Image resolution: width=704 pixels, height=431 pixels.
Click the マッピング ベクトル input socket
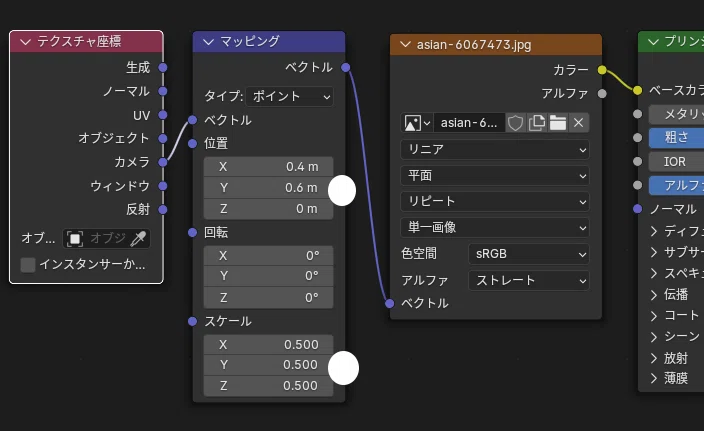(193, 120)
